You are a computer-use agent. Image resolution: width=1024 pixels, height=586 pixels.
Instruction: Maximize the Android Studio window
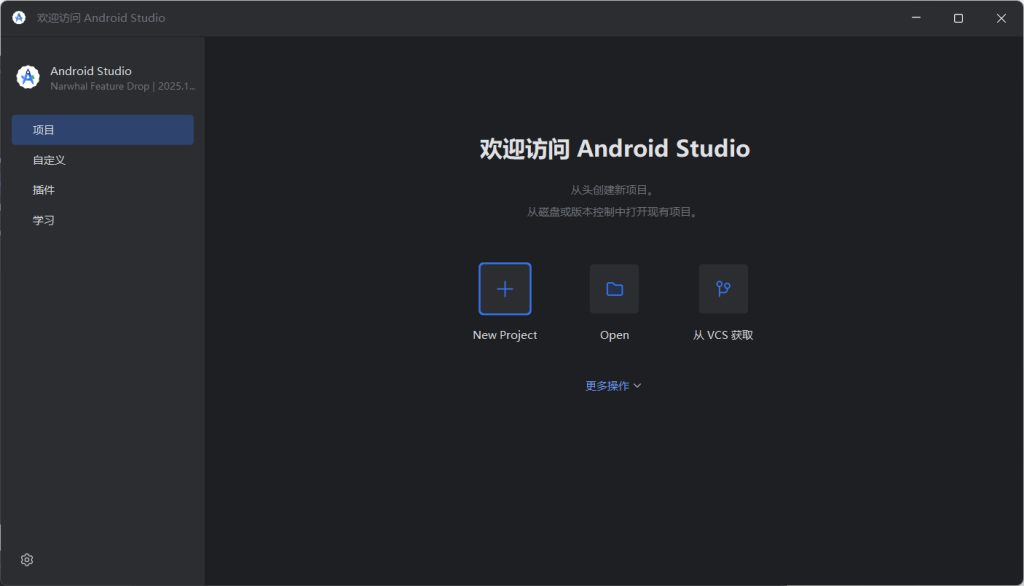[959, 18]
